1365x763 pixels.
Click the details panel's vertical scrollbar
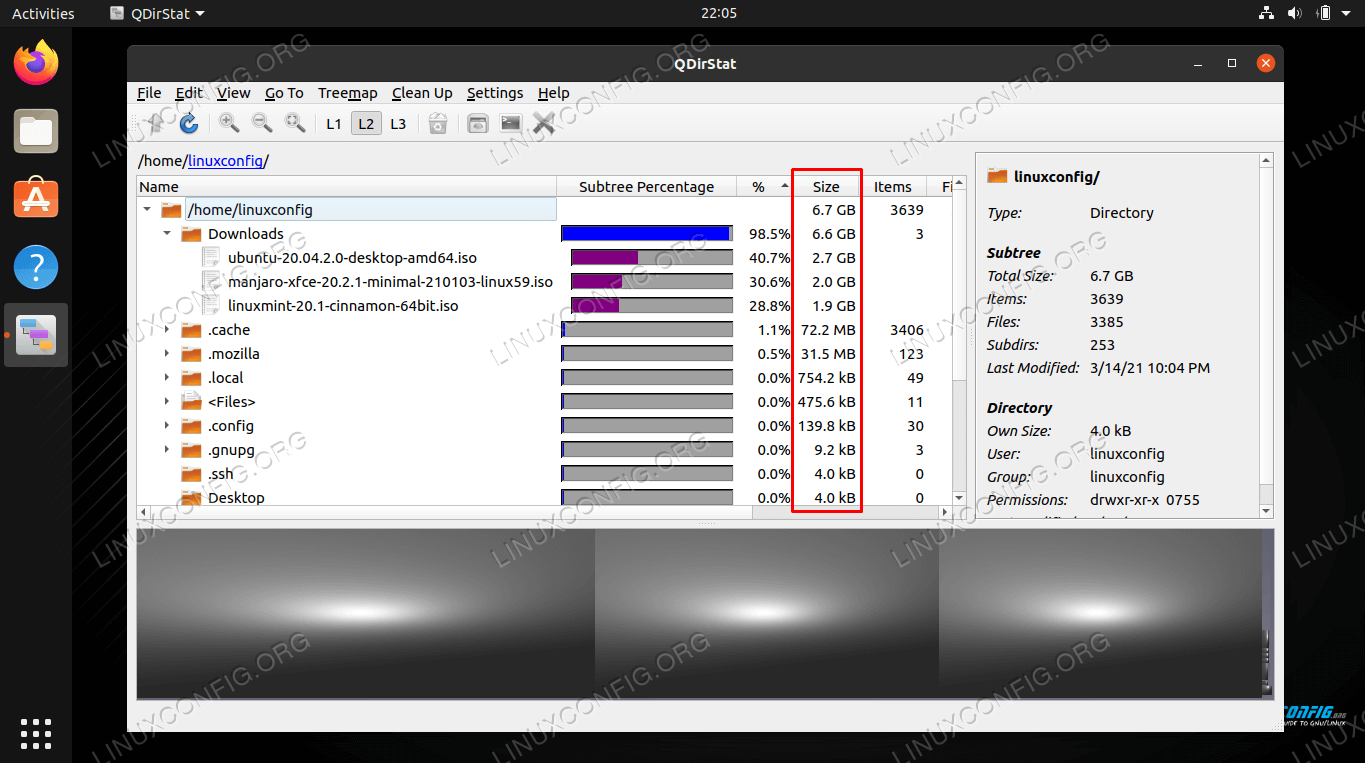[1267, 335]
